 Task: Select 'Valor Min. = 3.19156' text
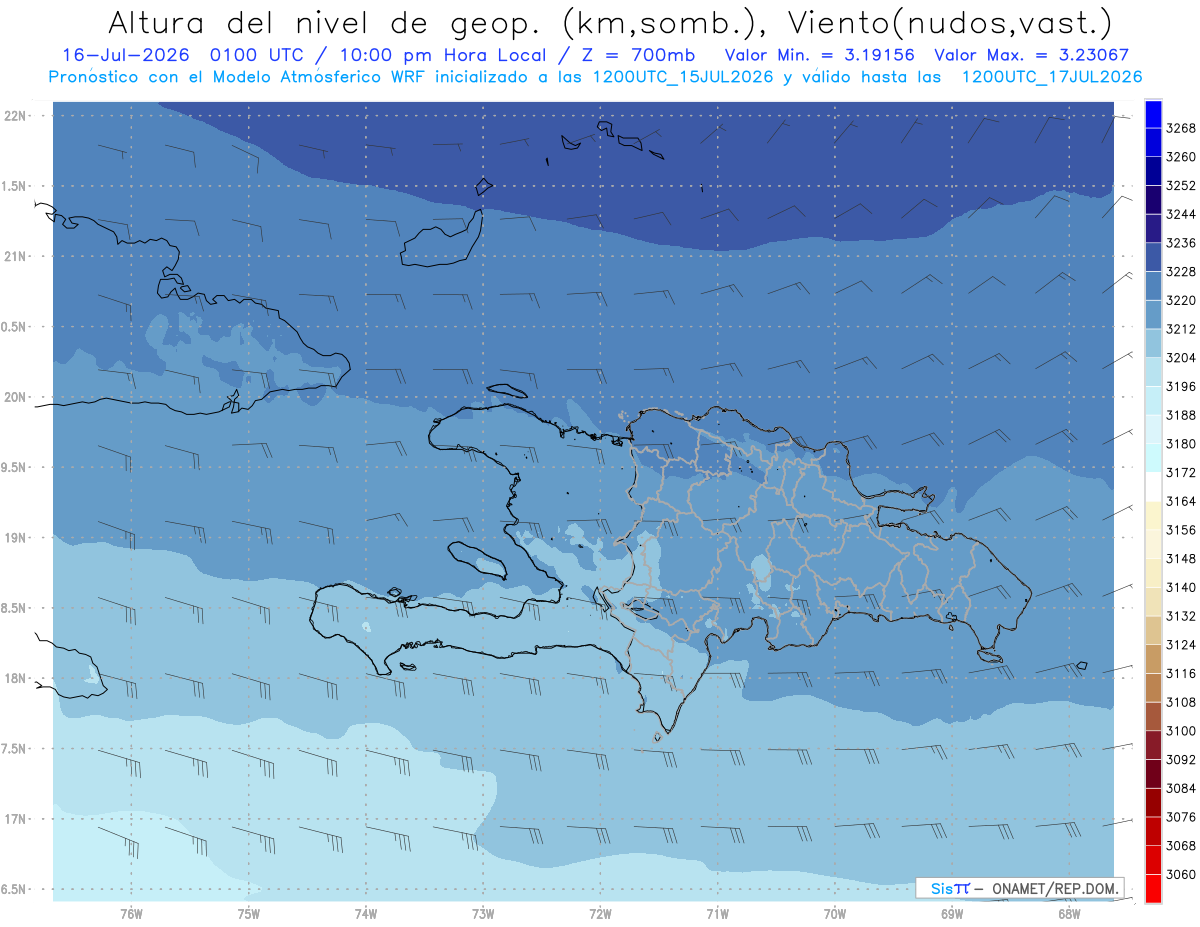tap(820, 56)
